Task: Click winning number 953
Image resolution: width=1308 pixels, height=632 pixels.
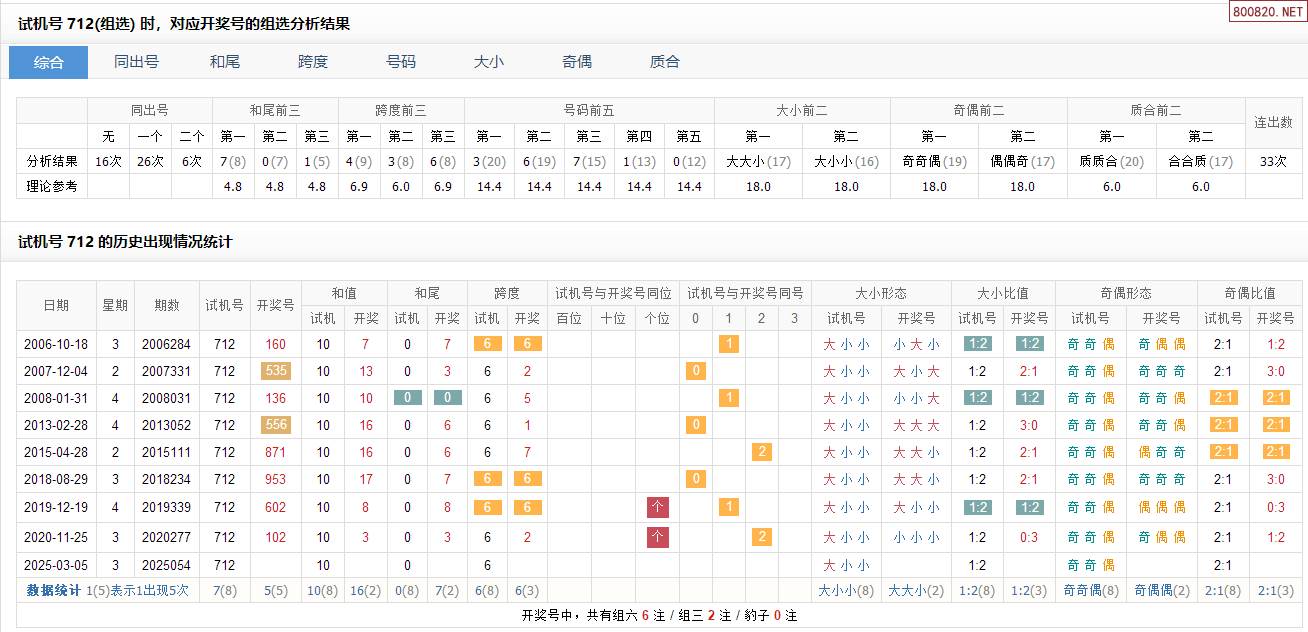Action: pos(276,479)
